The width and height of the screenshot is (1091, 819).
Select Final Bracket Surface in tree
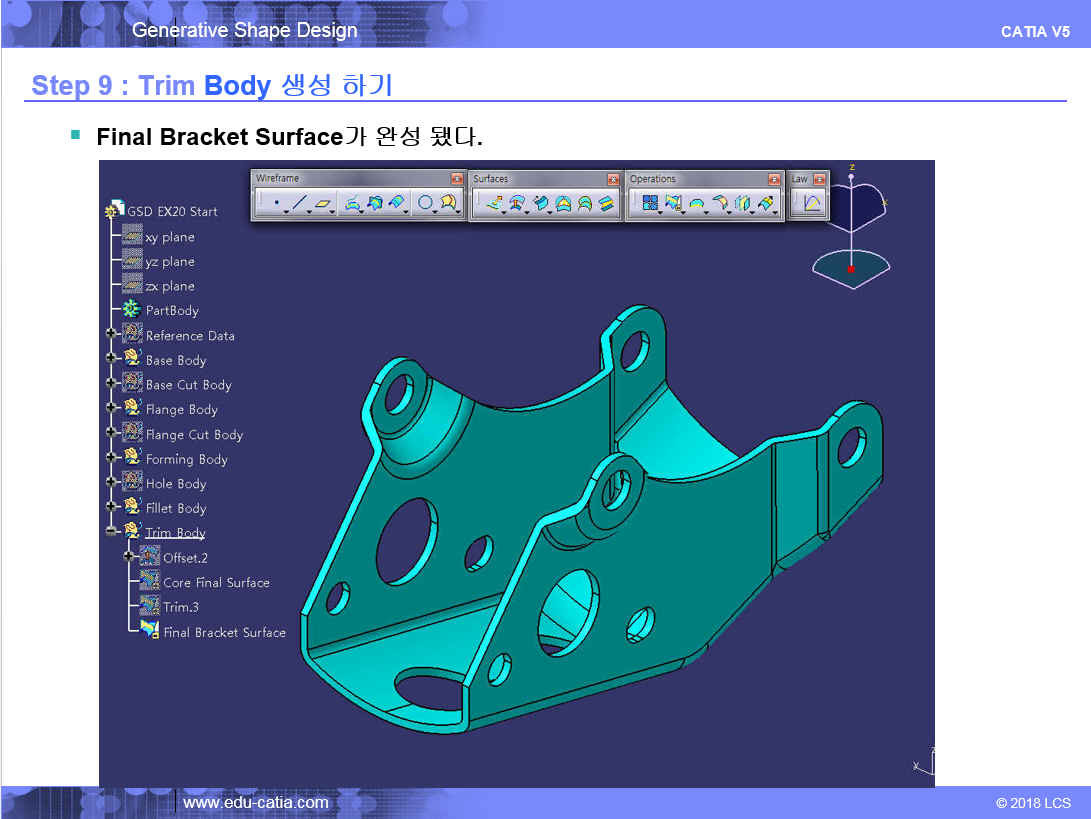coord(224,632)
